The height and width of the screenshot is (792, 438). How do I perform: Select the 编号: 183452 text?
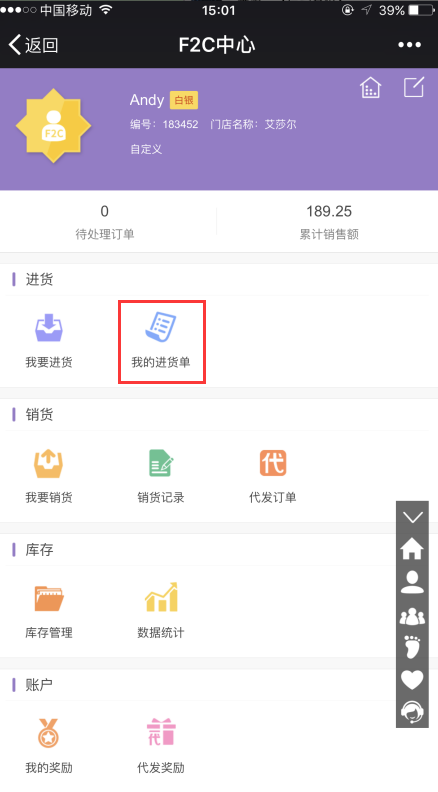click(x=164, y=124)
